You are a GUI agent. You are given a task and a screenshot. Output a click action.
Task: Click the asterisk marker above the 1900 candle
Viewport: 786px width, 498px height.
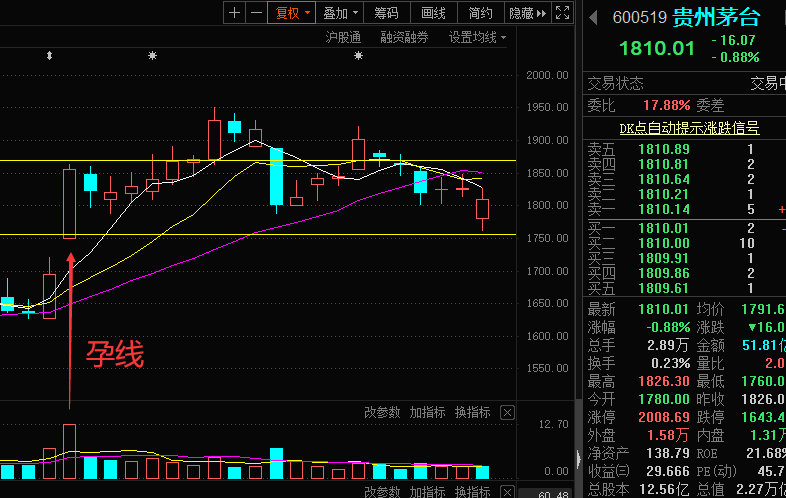coord(358,56)
